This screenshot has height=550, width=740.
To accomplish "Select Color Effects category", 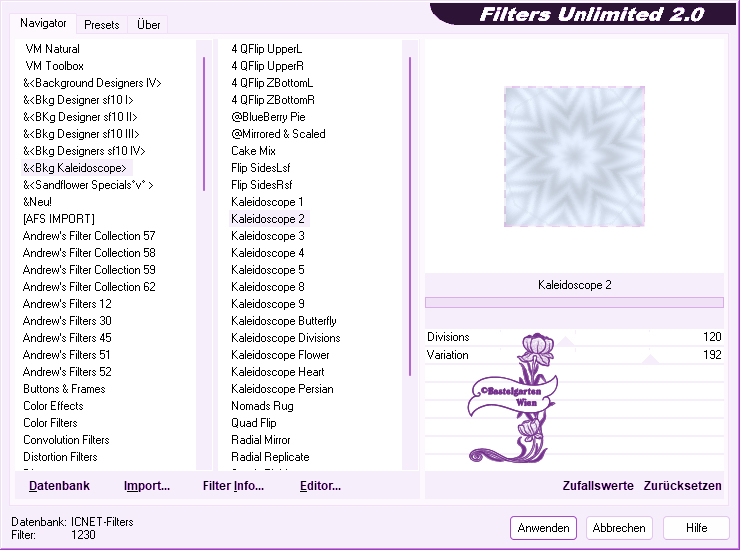I will [53, 406].
